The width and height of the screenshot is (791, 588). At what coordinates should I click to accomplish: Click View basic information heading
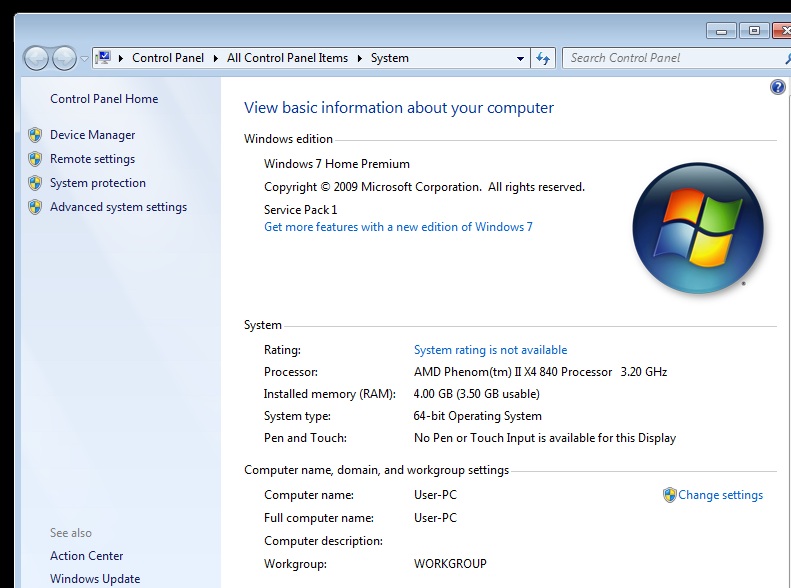pos(399,107)
